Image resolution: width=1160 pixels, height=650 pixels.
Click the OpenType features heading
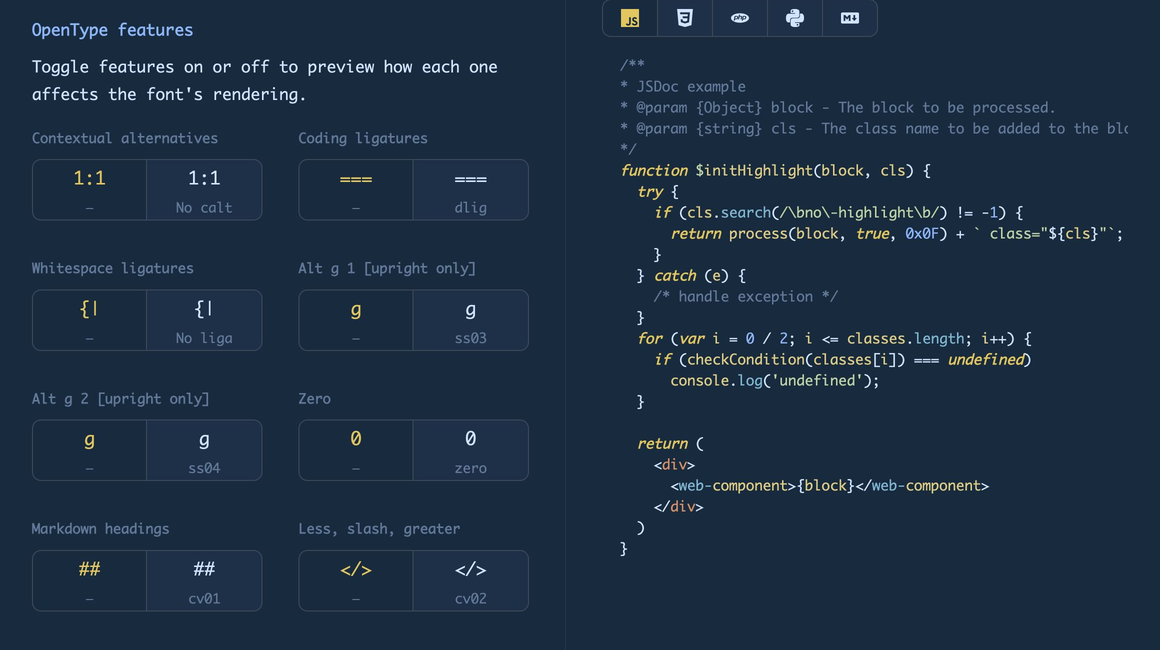(x=112, y=30)
